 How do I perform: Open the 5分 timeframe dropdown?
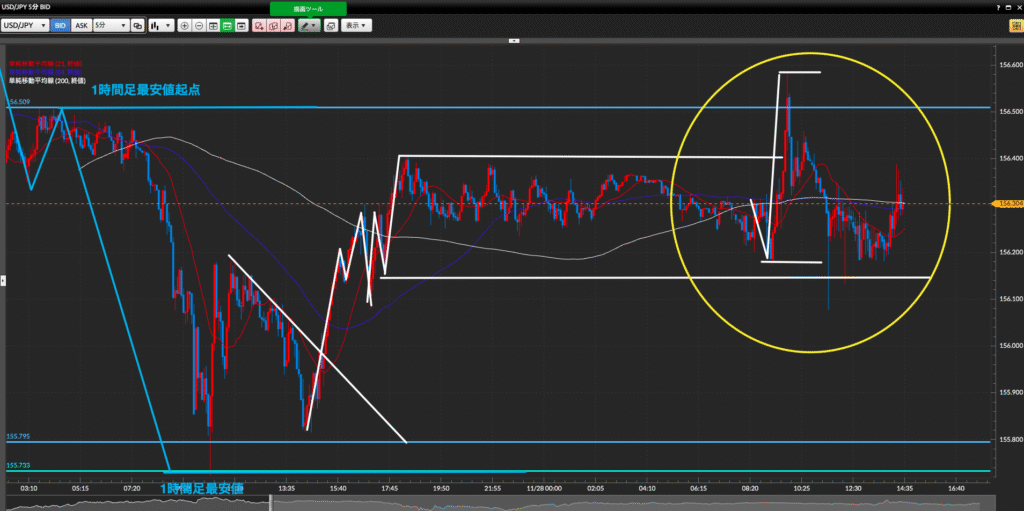click(x=110, y=25)
